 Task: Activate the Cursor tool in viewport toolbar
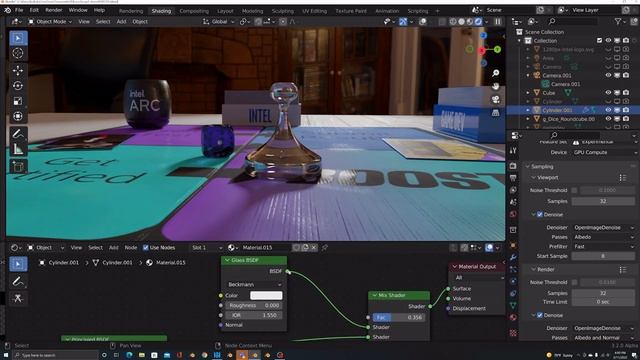(x=18, y=53)
